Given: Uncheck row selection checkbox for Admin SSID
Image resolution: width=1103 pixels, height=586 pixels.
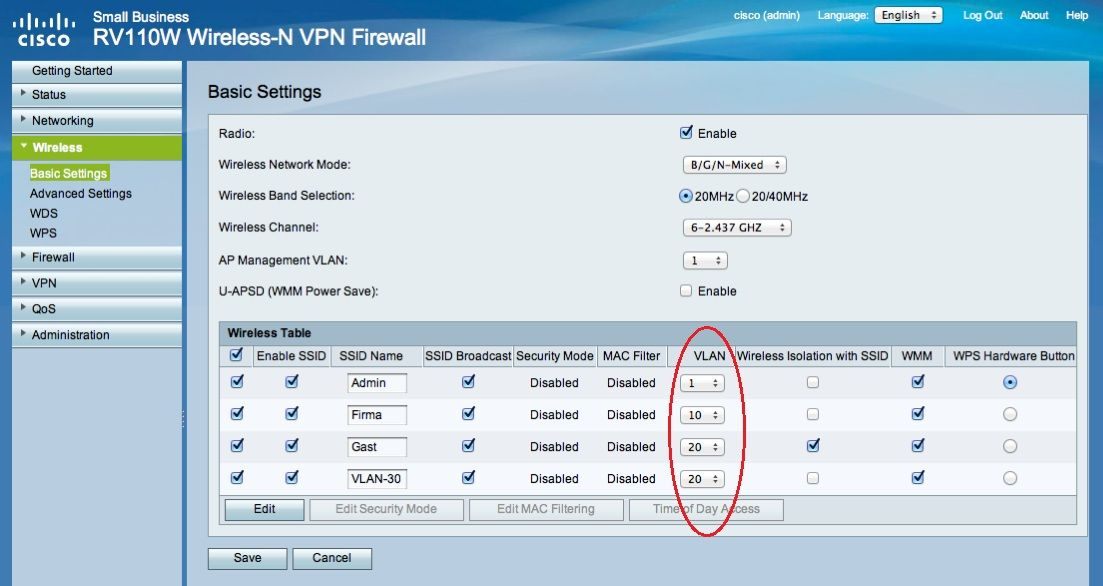Looking at the screenshot, I should (237, 381).
